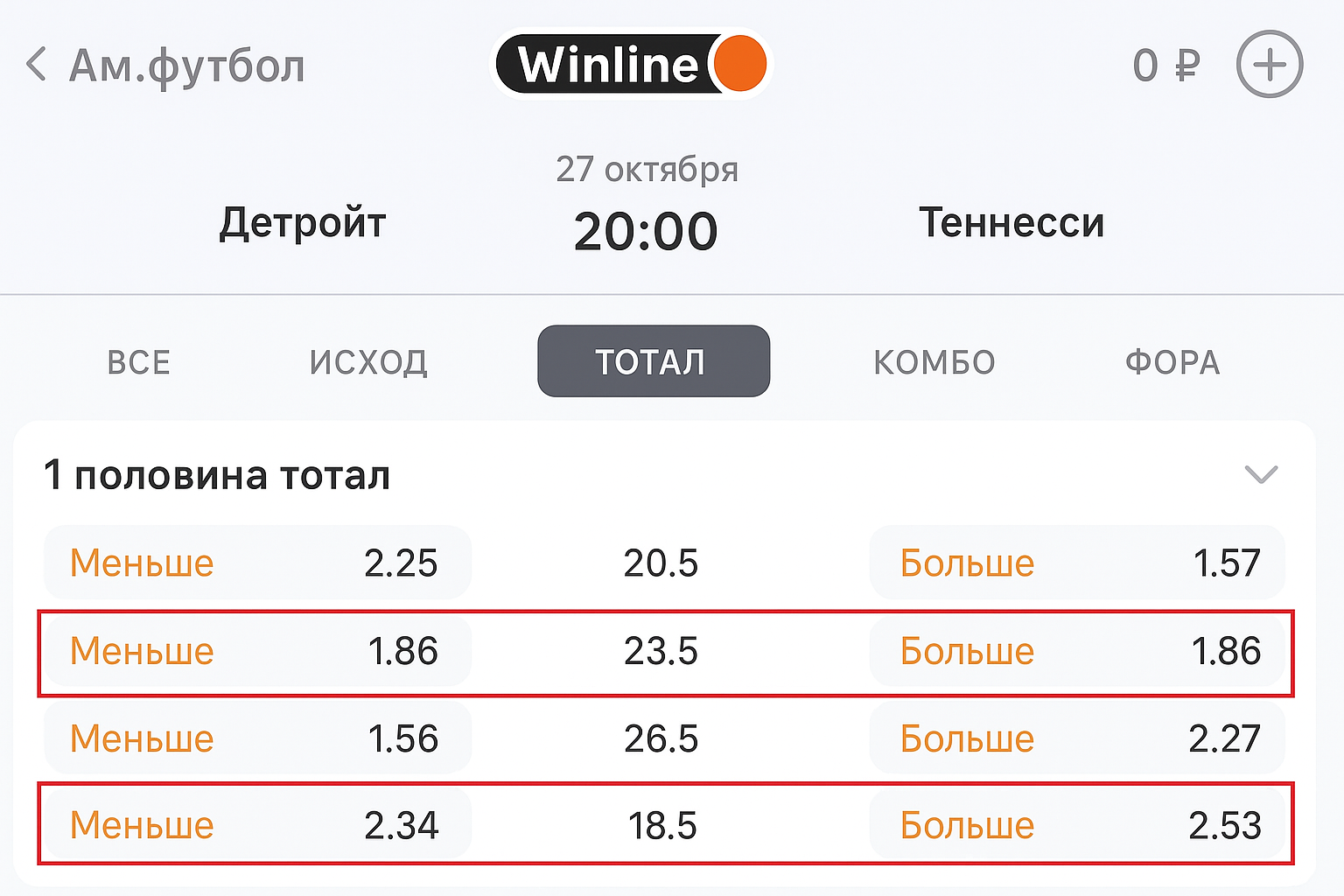Screen dimensions: 1344x896
Task: Bet on Меньше 23.5 at 1.86
Action: coord(257,651)
